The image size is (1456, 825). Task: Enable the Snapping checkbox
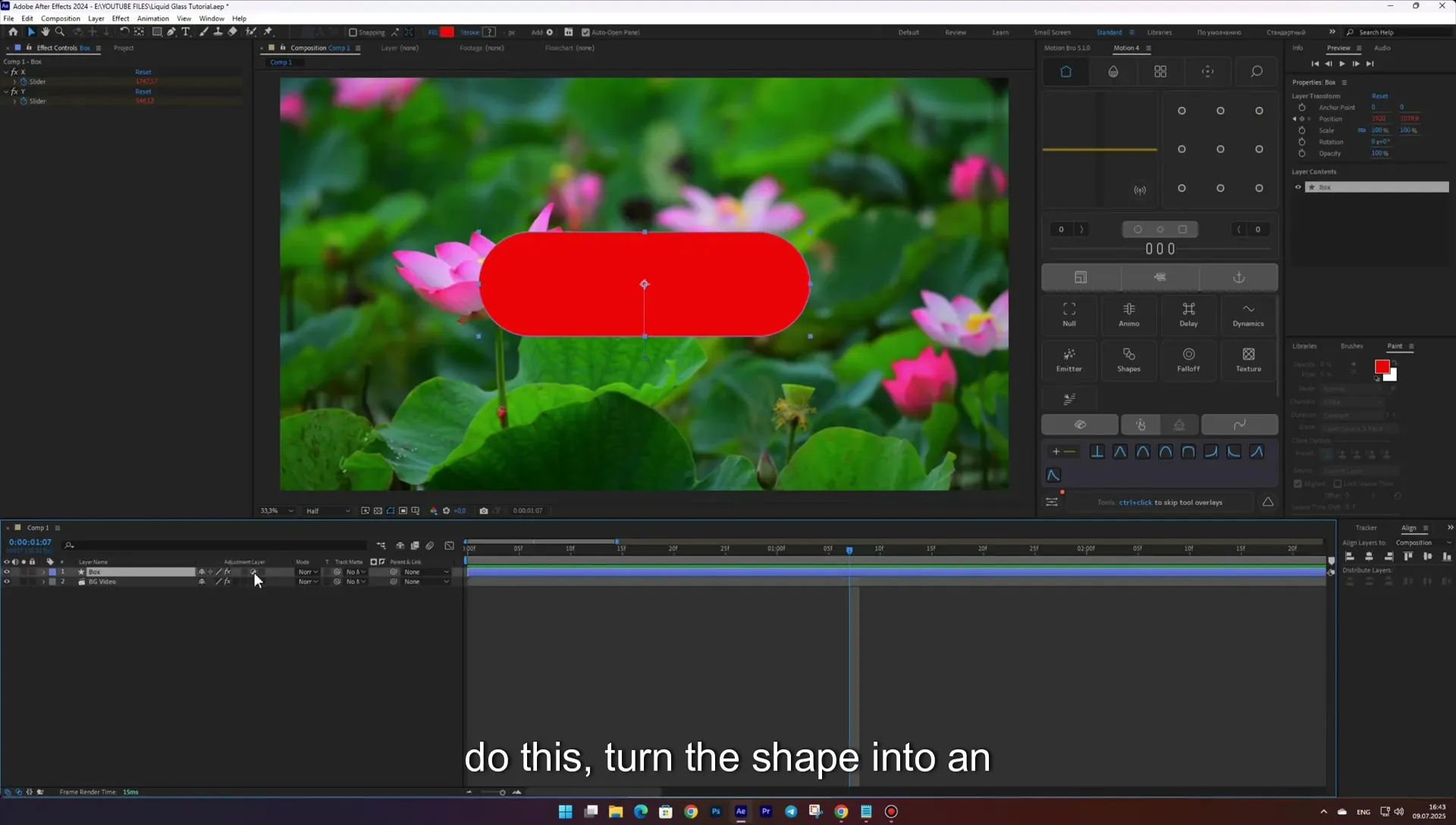click(353, 33)
